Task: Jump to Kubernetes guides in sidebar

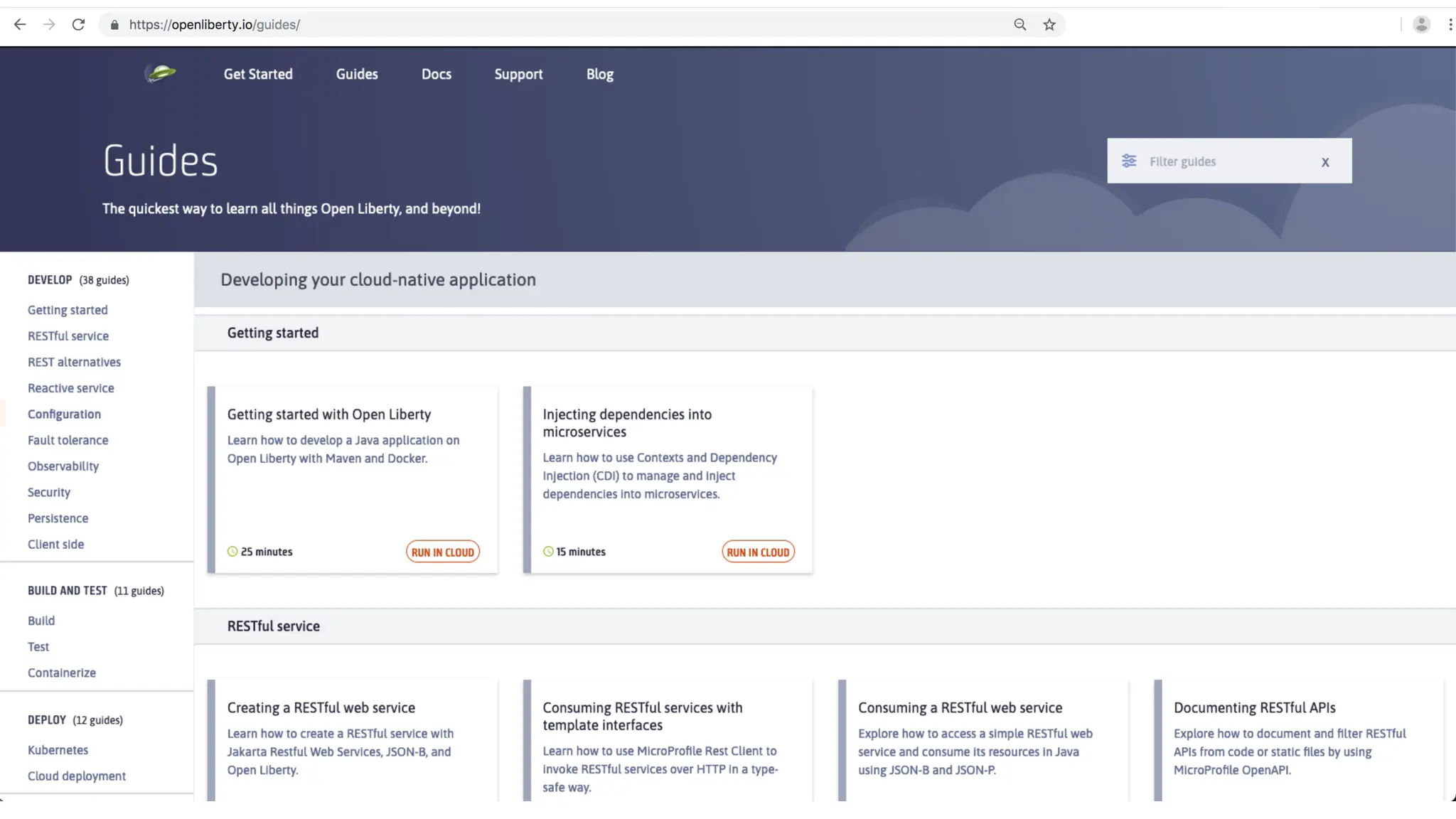Action: 58,750
